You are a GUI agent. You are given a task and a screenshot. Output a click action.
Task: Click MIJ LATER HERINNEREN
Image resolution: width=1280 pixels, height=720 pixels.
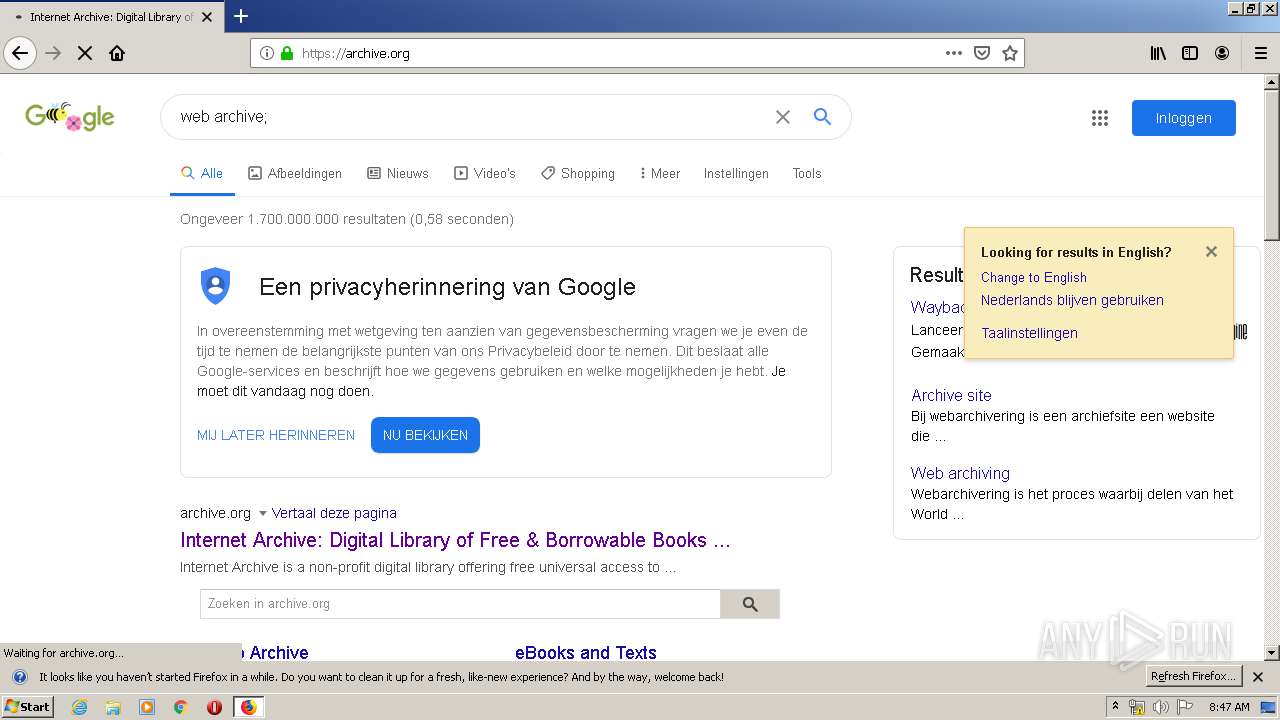click(276, 435)
